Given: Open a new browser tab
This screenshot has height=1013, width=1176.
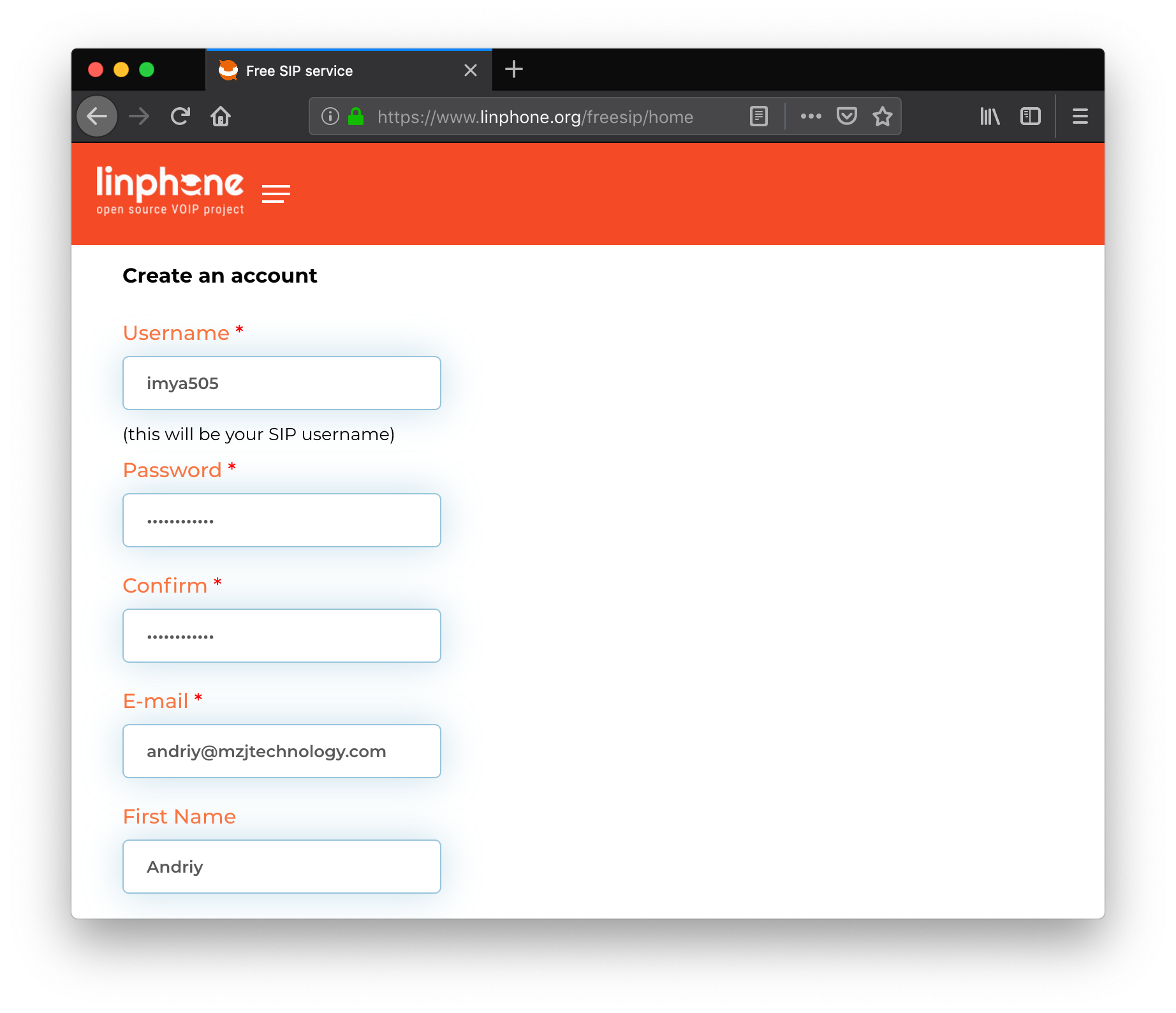Looking at the screenshot, I should pyautogui.click(x=513, y=70).
